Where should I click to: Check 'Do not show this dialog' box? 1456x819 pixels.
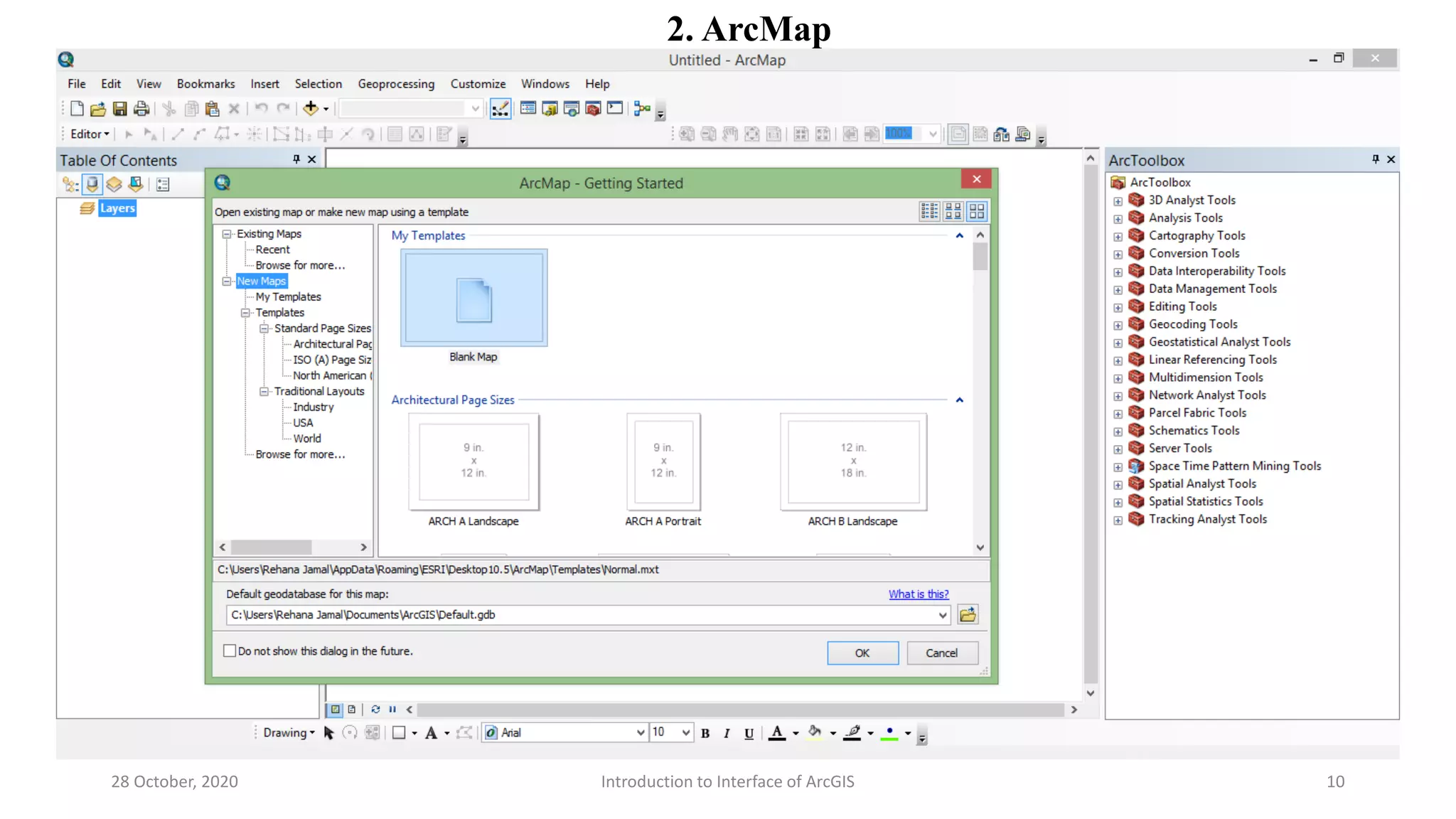tap(230, 651)
